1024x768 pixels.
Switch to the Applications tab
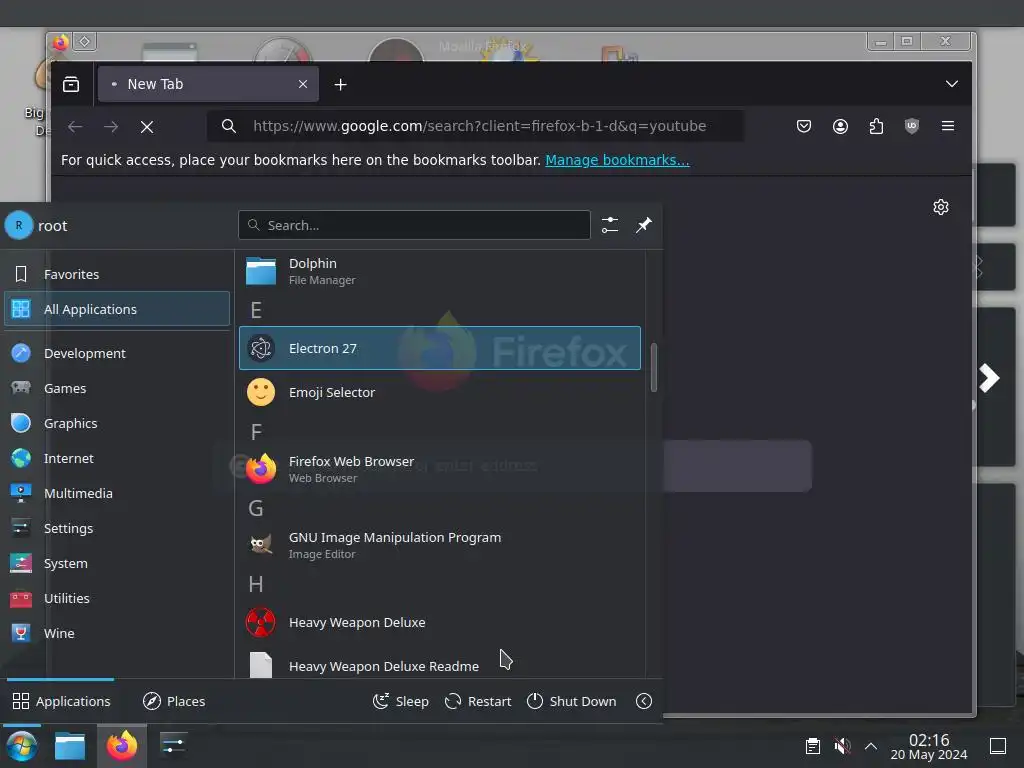[x=61, y=701]
